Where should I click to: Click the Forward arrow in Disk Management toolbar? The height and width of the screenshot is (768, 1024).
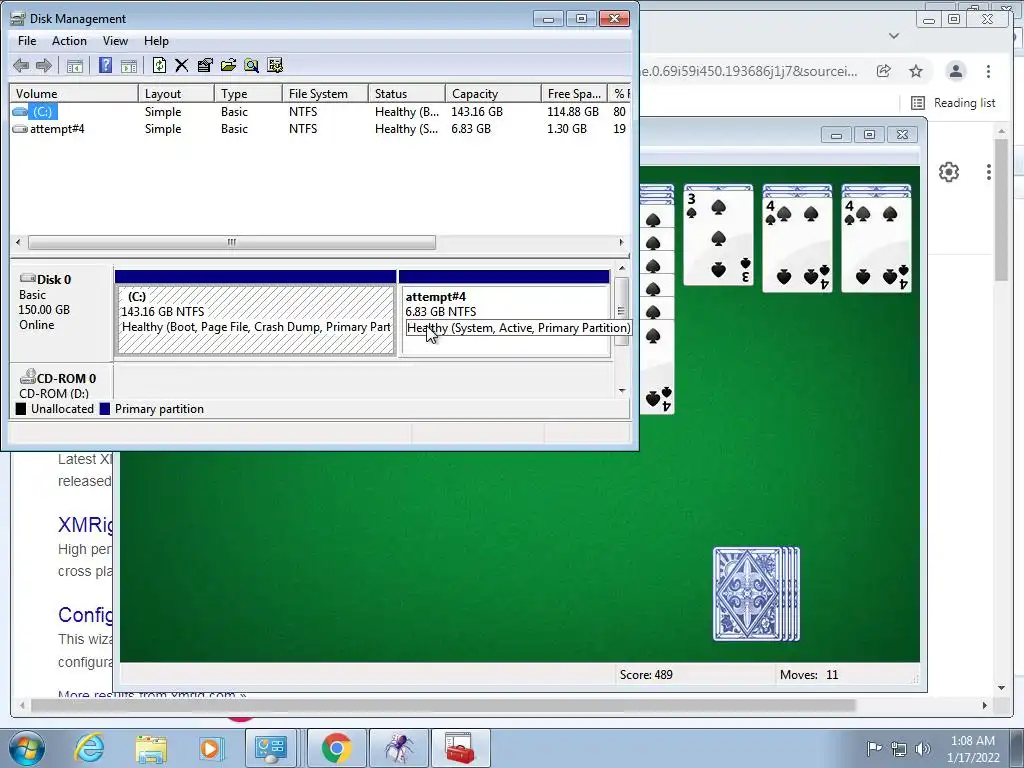(44, 65)
